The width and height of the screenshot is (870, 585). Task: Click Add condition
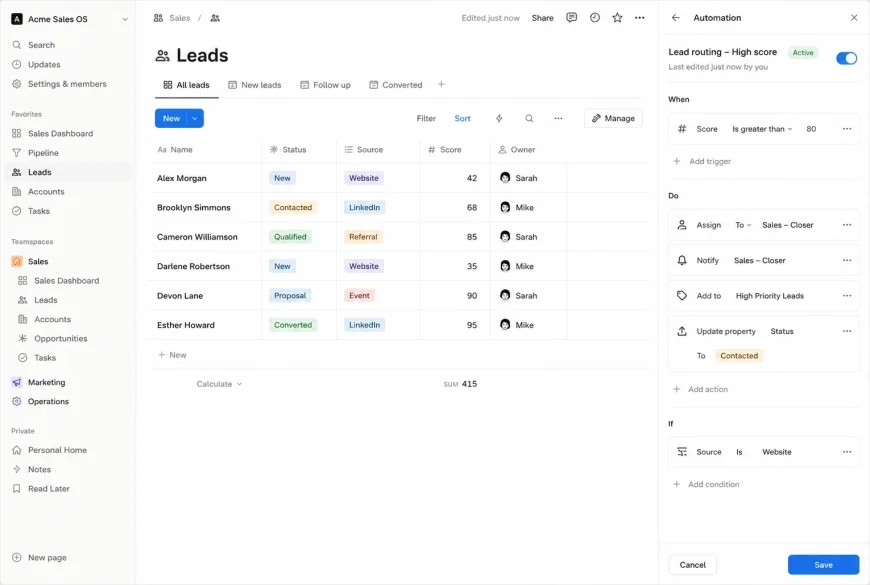(706, 484)
